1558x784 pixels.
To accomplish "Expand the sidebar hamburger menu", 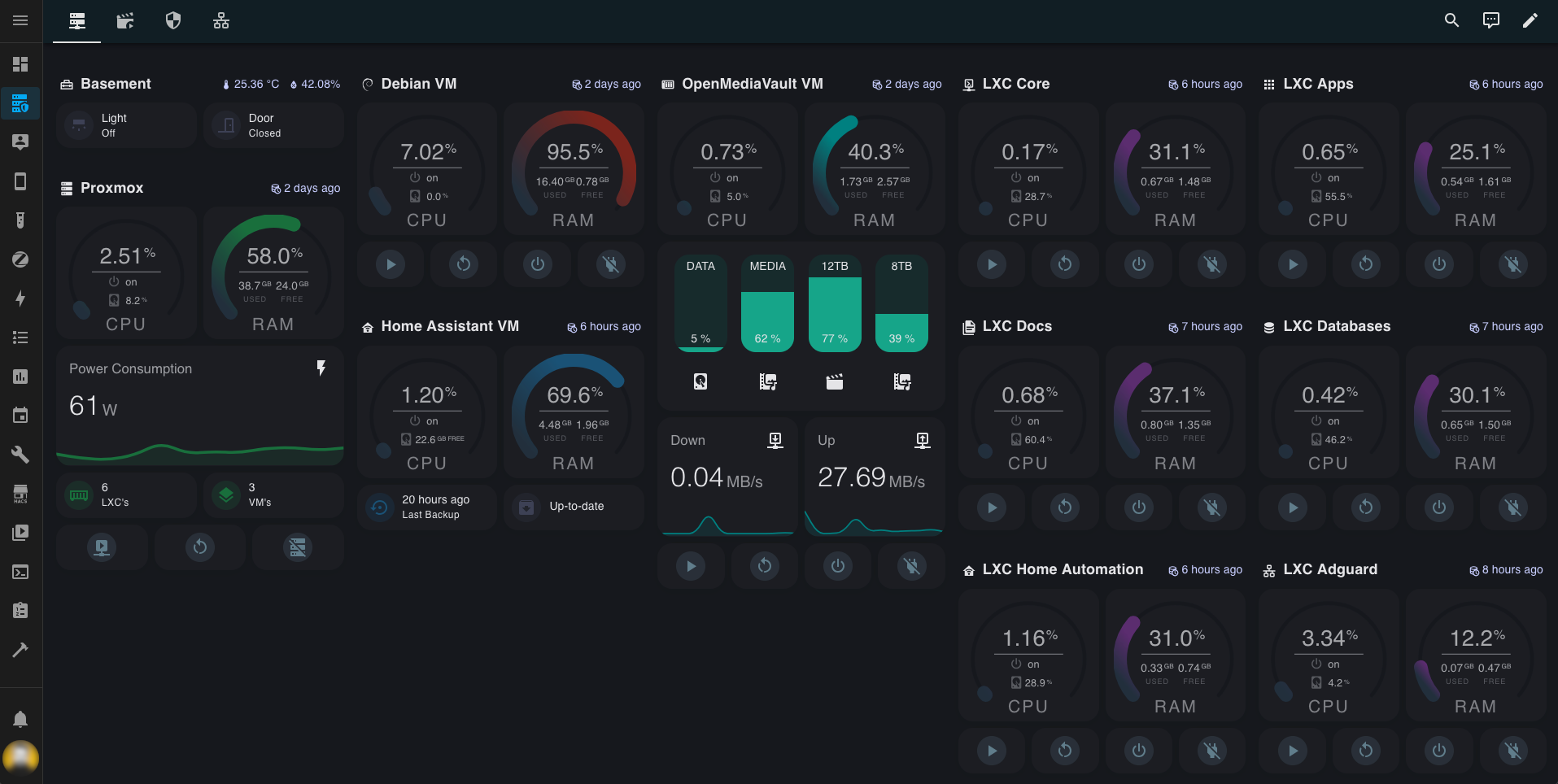I will 20,20.
